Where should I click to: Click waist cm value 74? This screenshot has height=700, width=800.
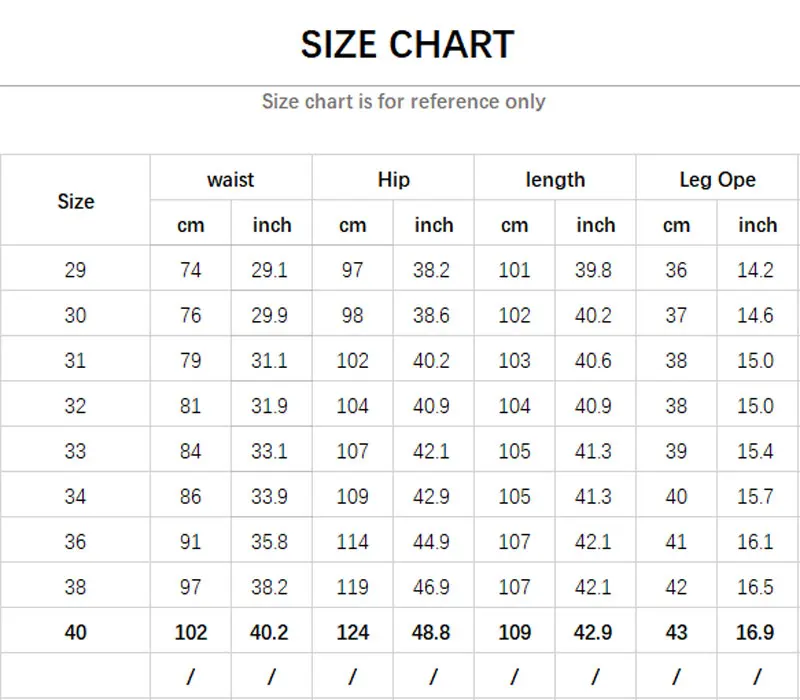point(190,270)
